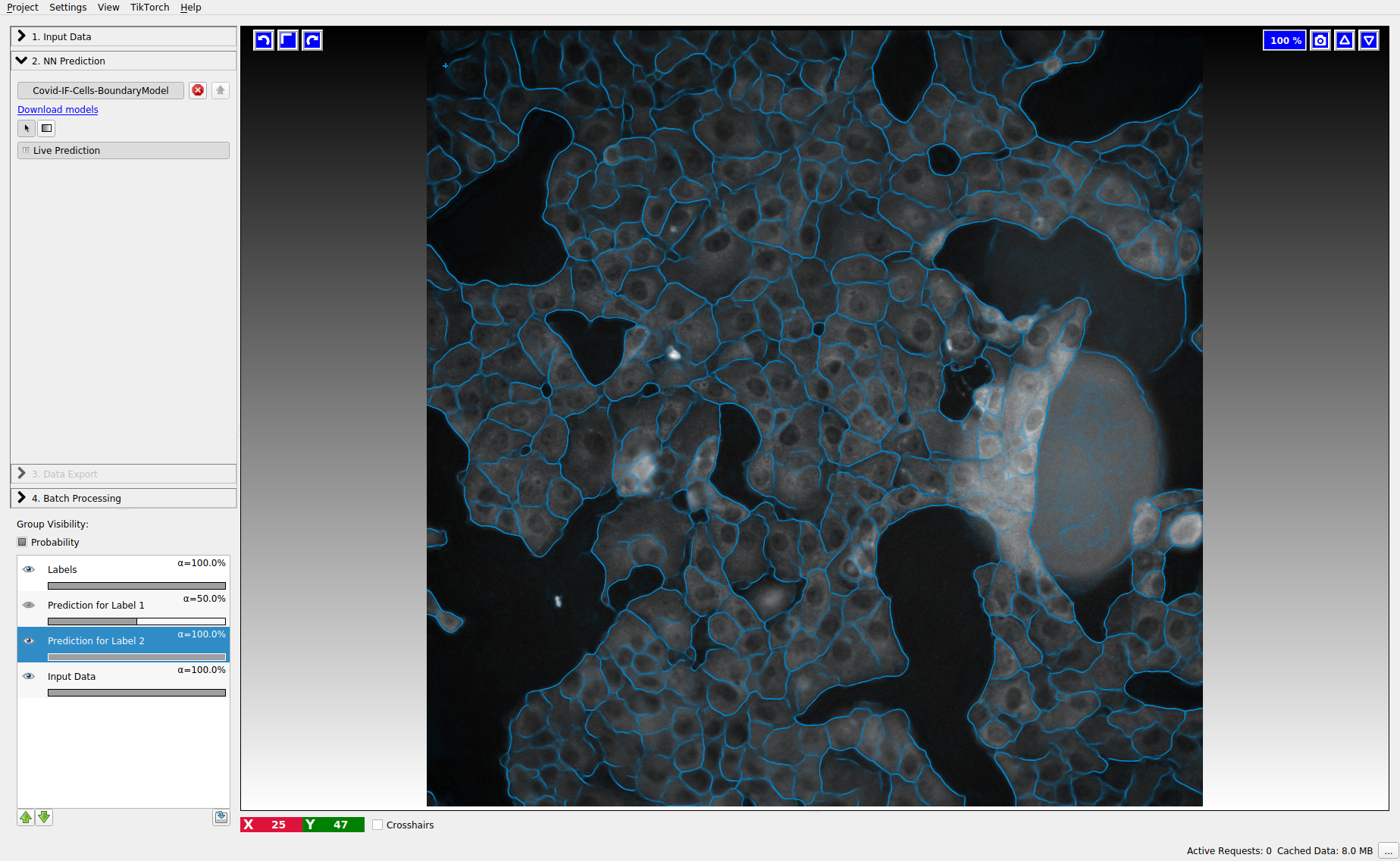The width and height of the screenshot is (1400, 861).
Task: Adjust the Prediction for Label 1 opacity slider
Action: click(x=136, y=621)
